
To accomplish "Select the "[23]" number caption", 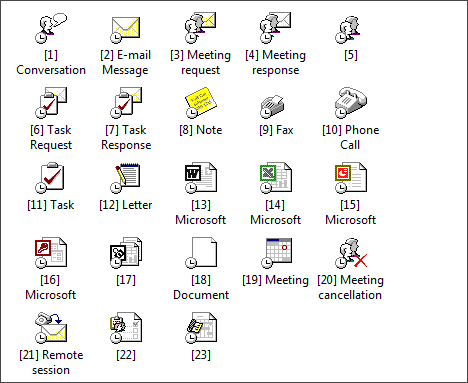I will pyautogui.click(x=201, y=355).
